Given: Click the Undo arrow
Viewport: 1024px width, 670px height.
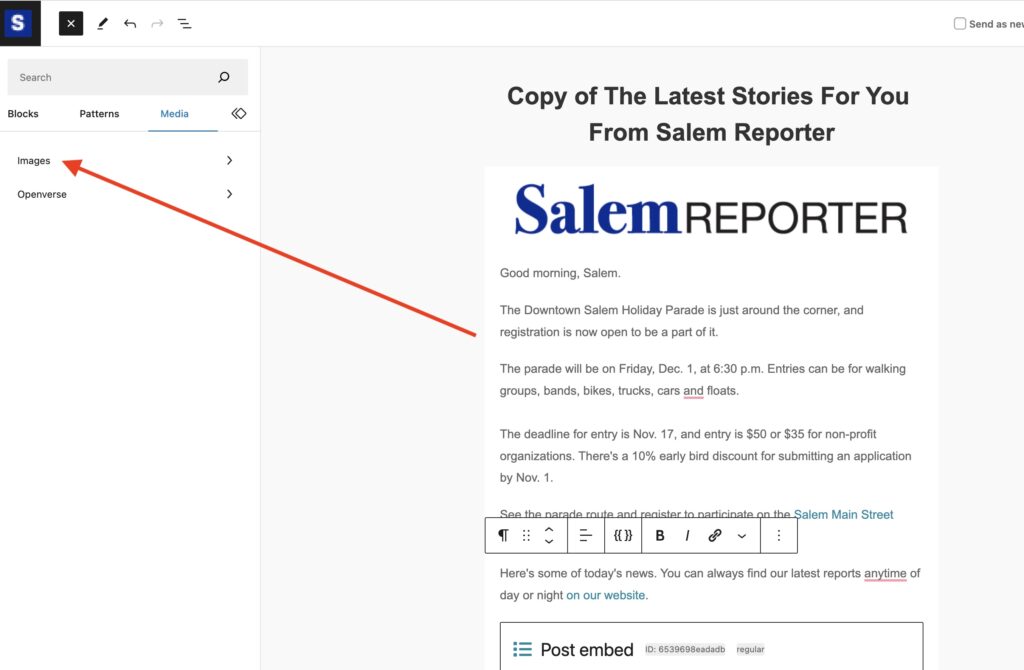Looking at the screenshot, I should point(130,23).
